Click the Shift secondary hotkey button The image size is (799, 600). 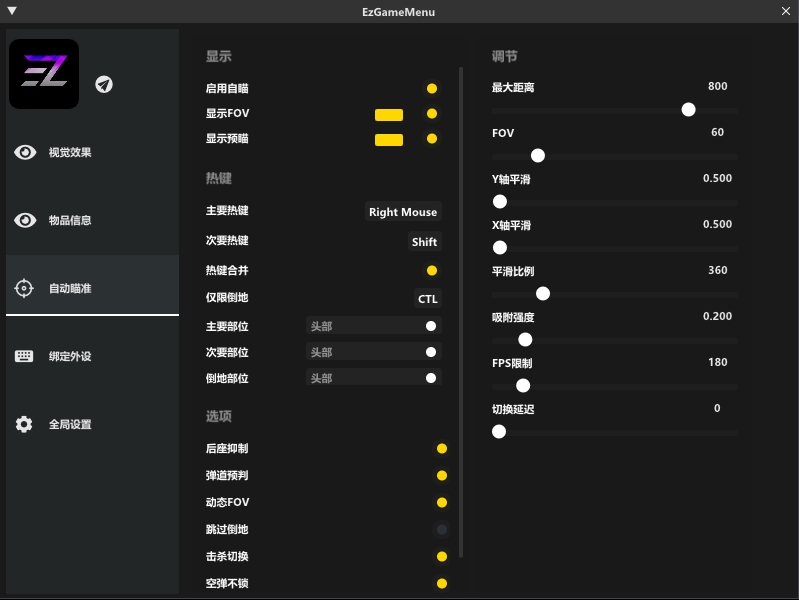coord(424,242)
